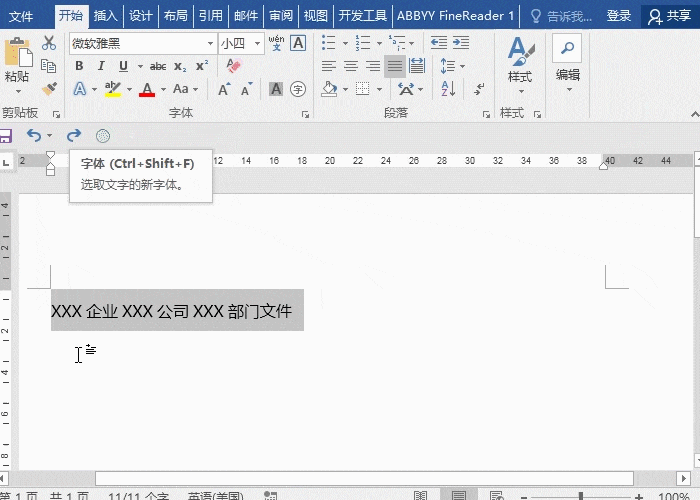Click the Paste clipboard icon
The image size is (700, 500).
[x=18, y=53]
